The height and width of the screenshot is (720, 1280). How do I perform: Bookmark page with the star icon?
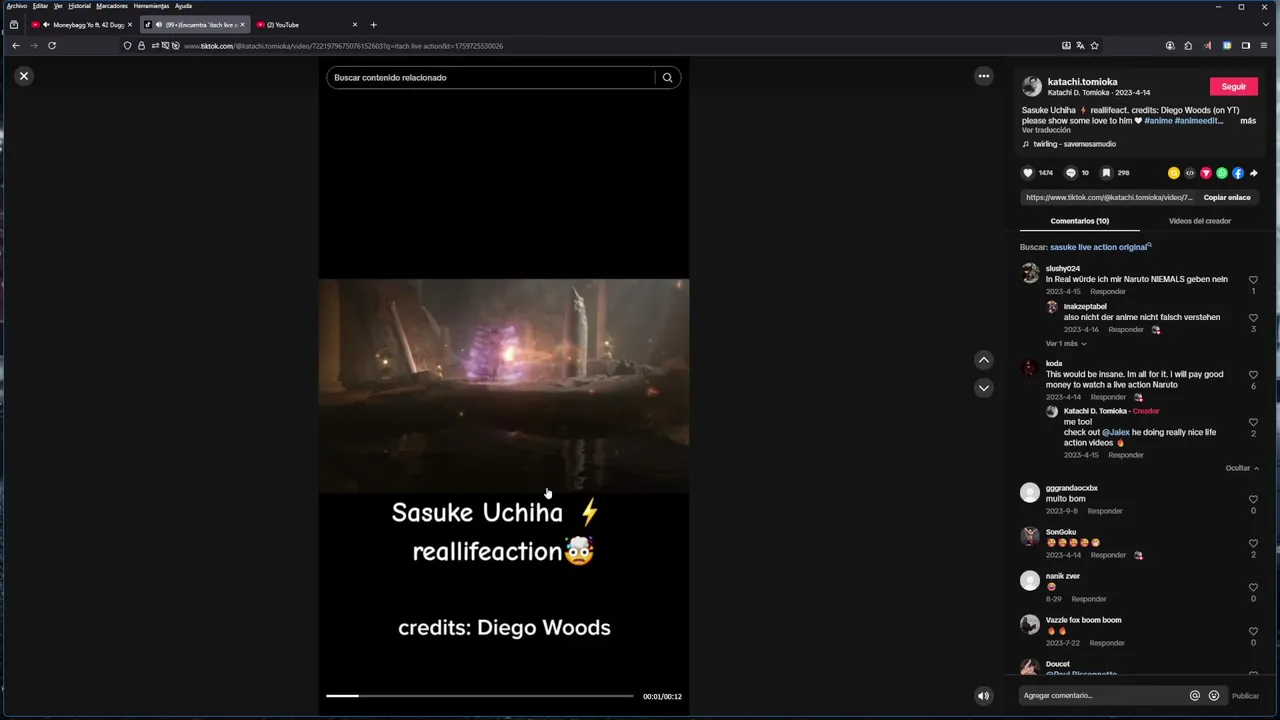1094,46
